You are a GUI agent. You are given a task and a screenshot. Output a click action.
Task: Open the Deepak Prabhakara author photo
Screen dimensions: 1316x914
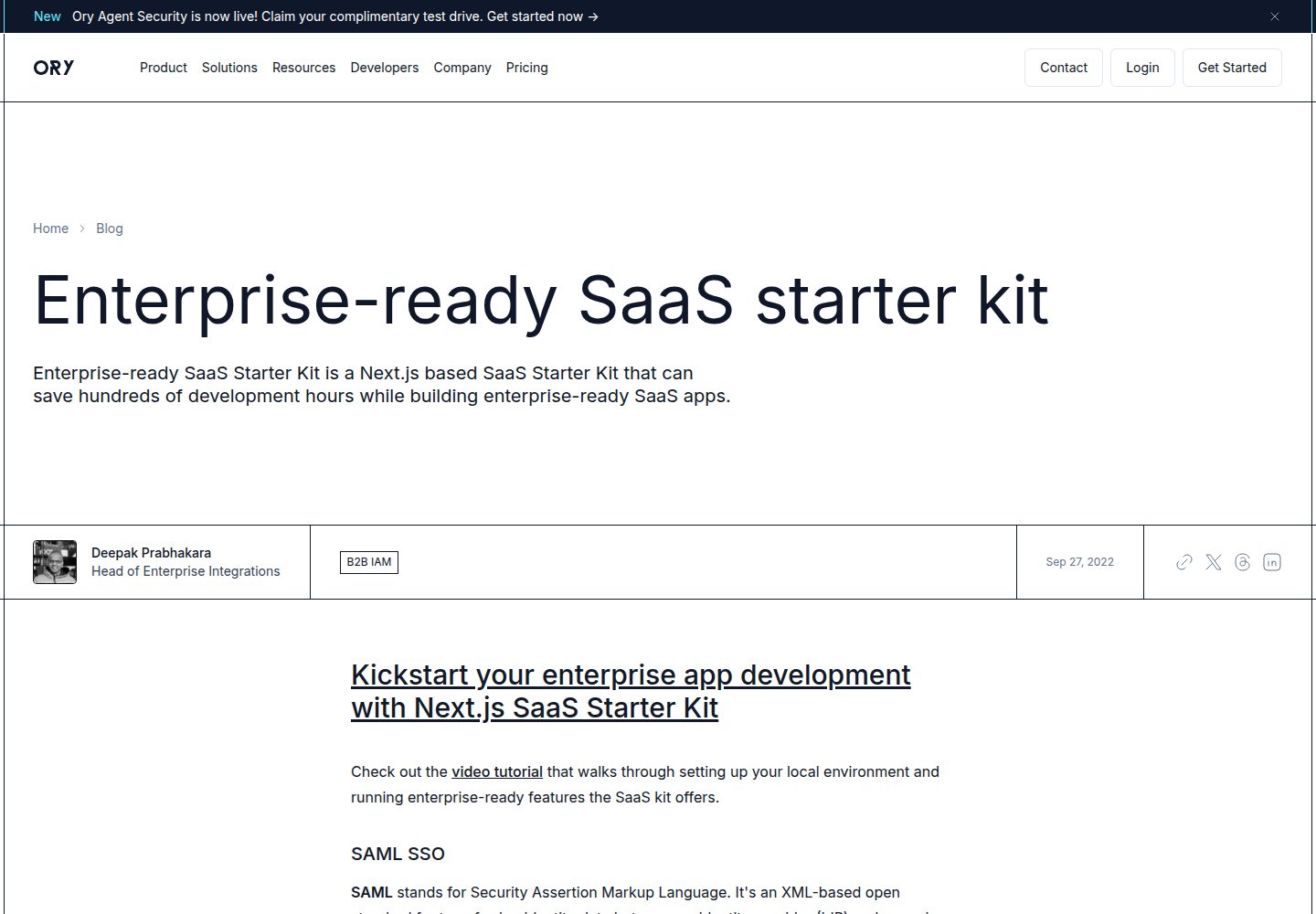tap(55, 562)
